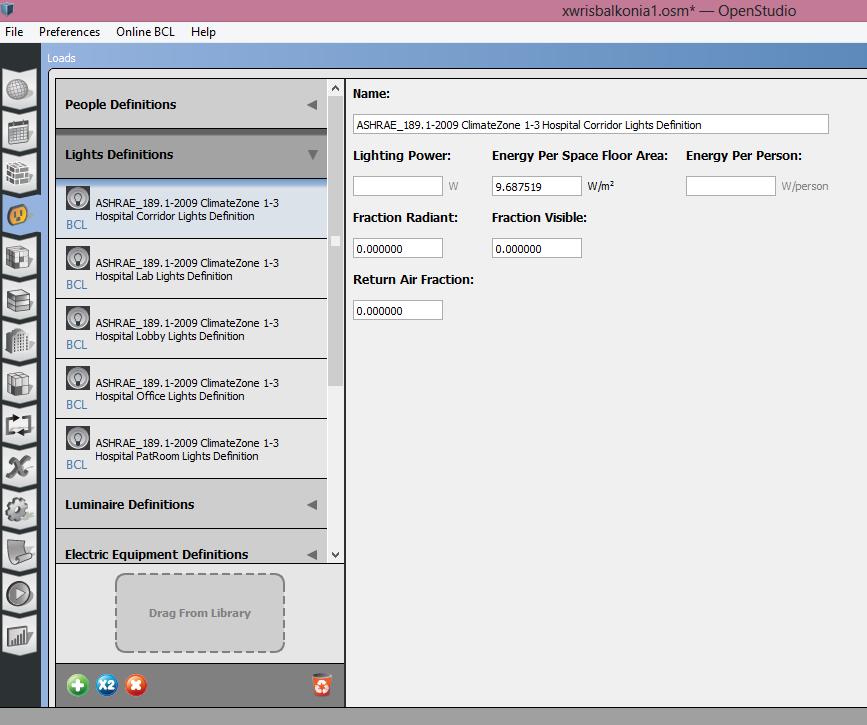This screenshot has height=725, width=867.
Task: Click the Fraction Radiant input field
Action: [x=398, y=248]
